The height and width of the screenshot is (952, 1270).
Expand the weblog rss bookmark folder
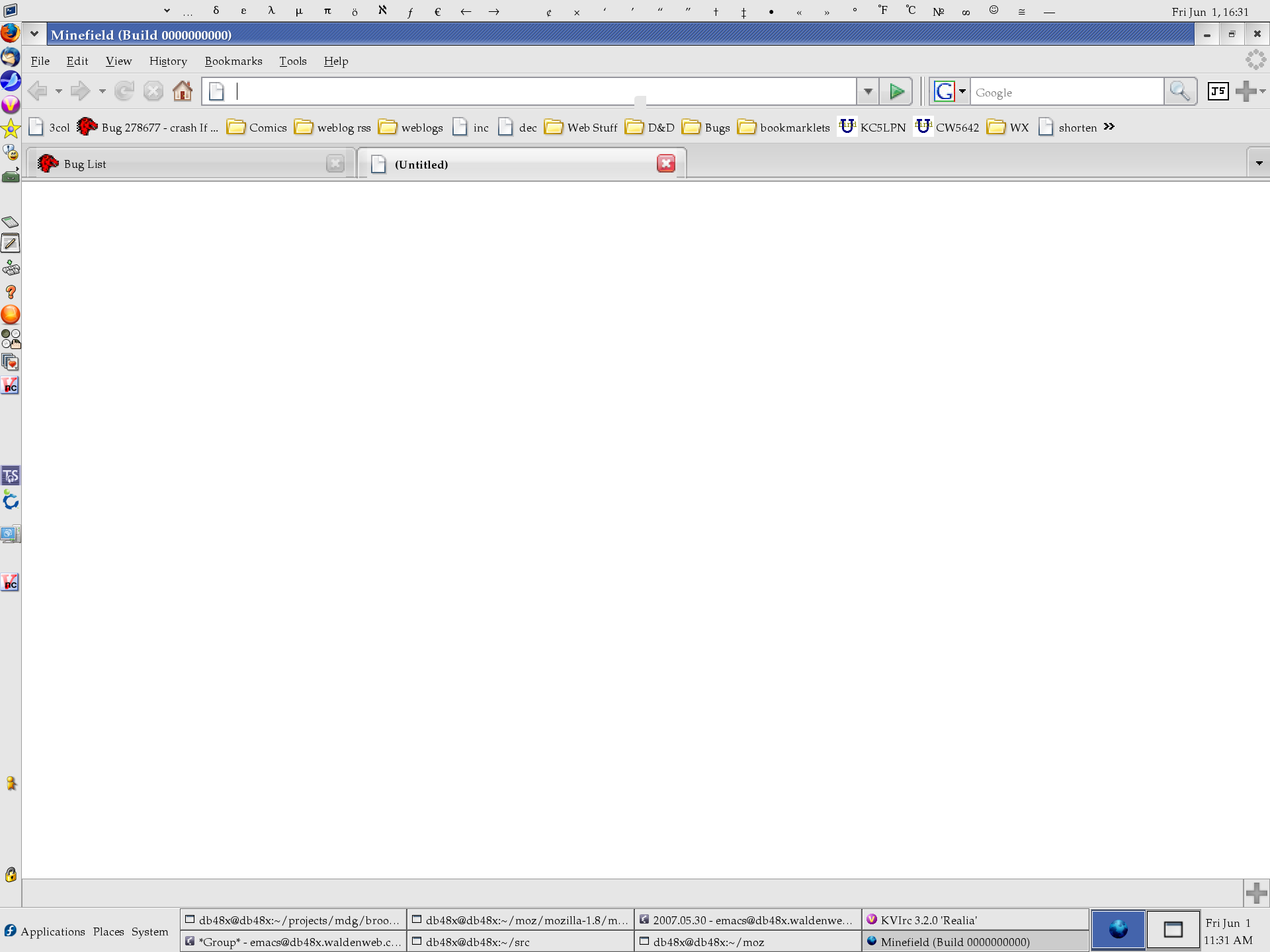[x=332, y=127]
